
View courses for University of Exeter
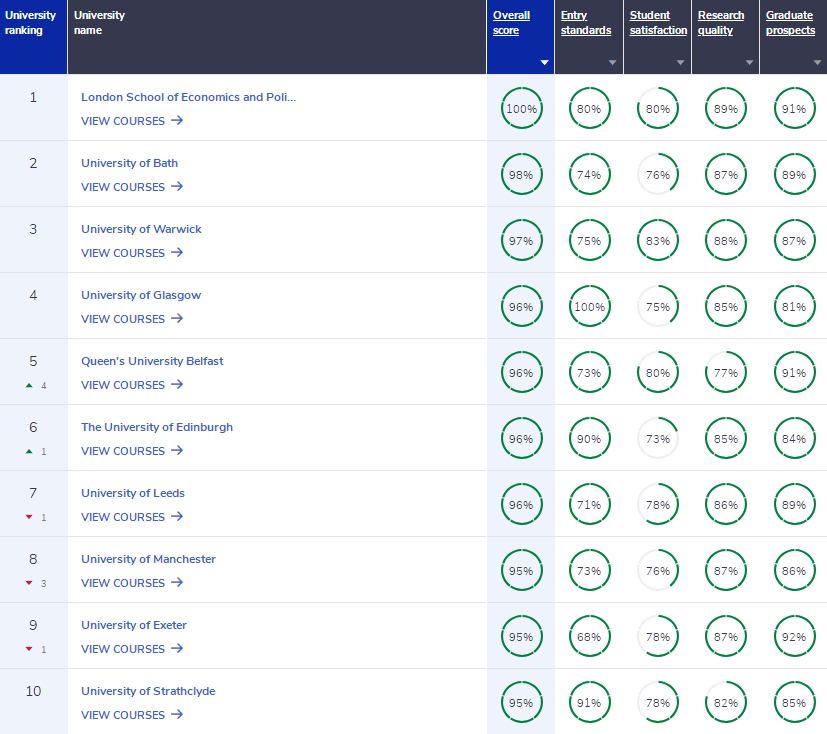(132, 649)
